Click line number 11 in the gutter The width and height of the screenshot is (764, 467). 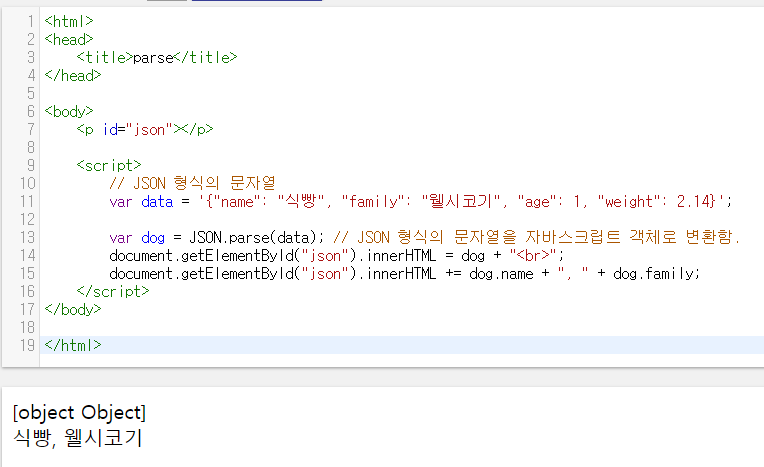click(28, 202)
